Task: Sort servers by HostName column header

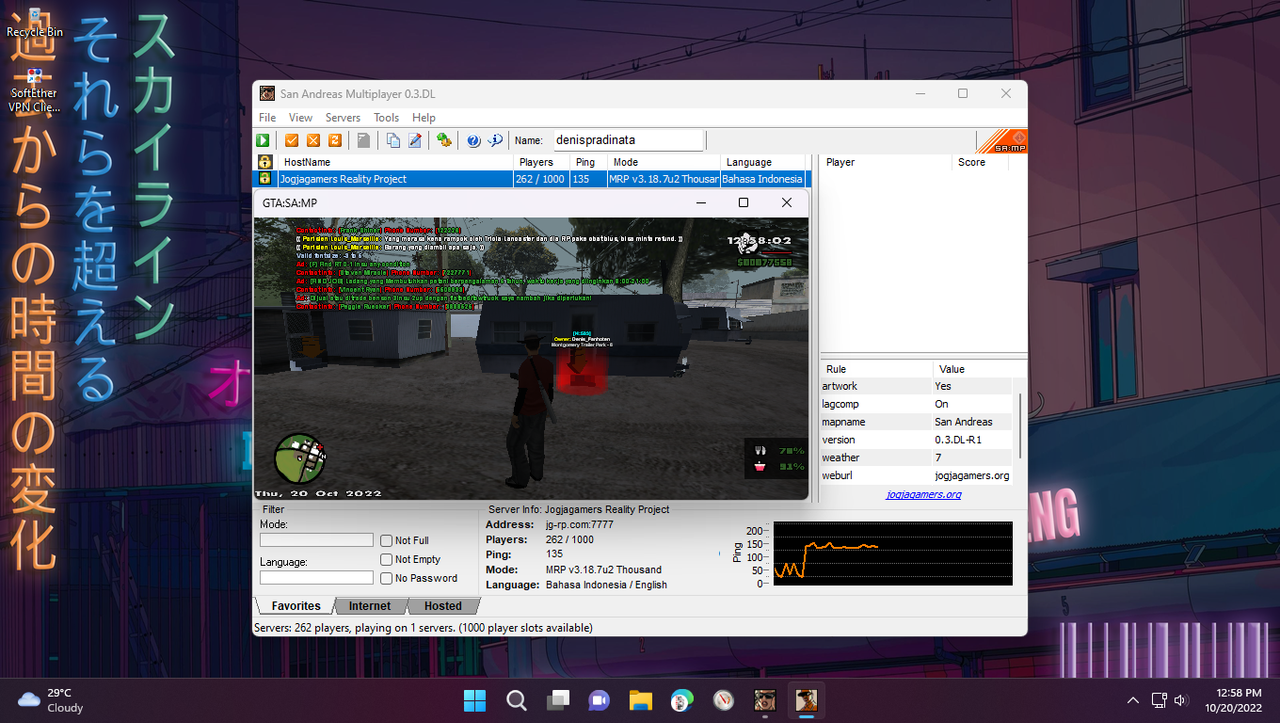Action: pos(396,162)
